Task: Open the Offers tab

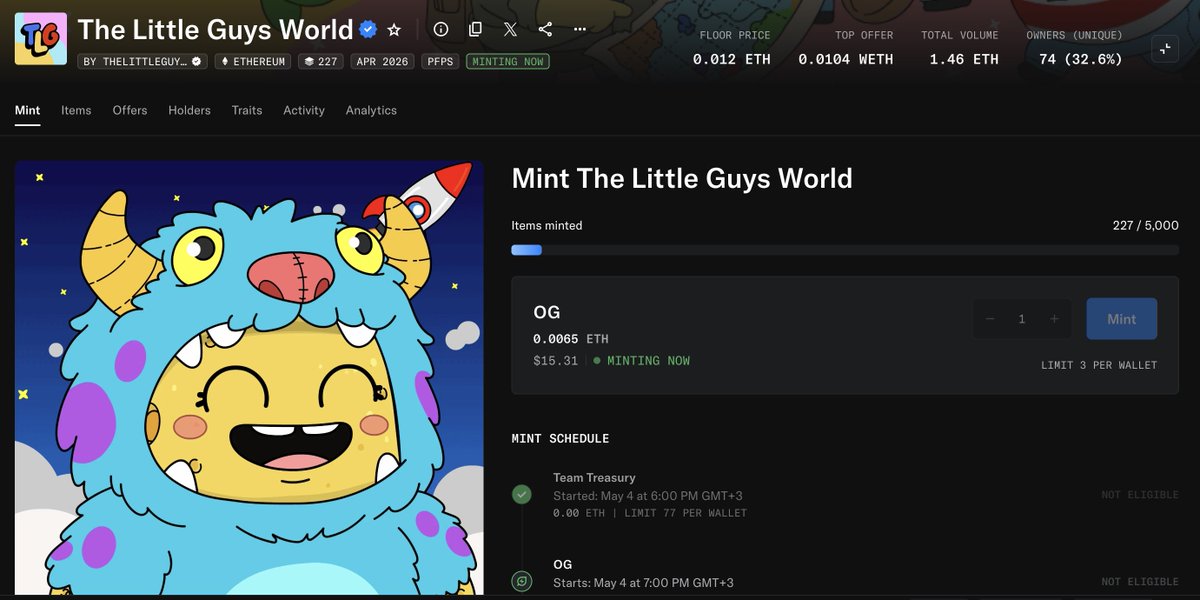Action: (130, 110)
